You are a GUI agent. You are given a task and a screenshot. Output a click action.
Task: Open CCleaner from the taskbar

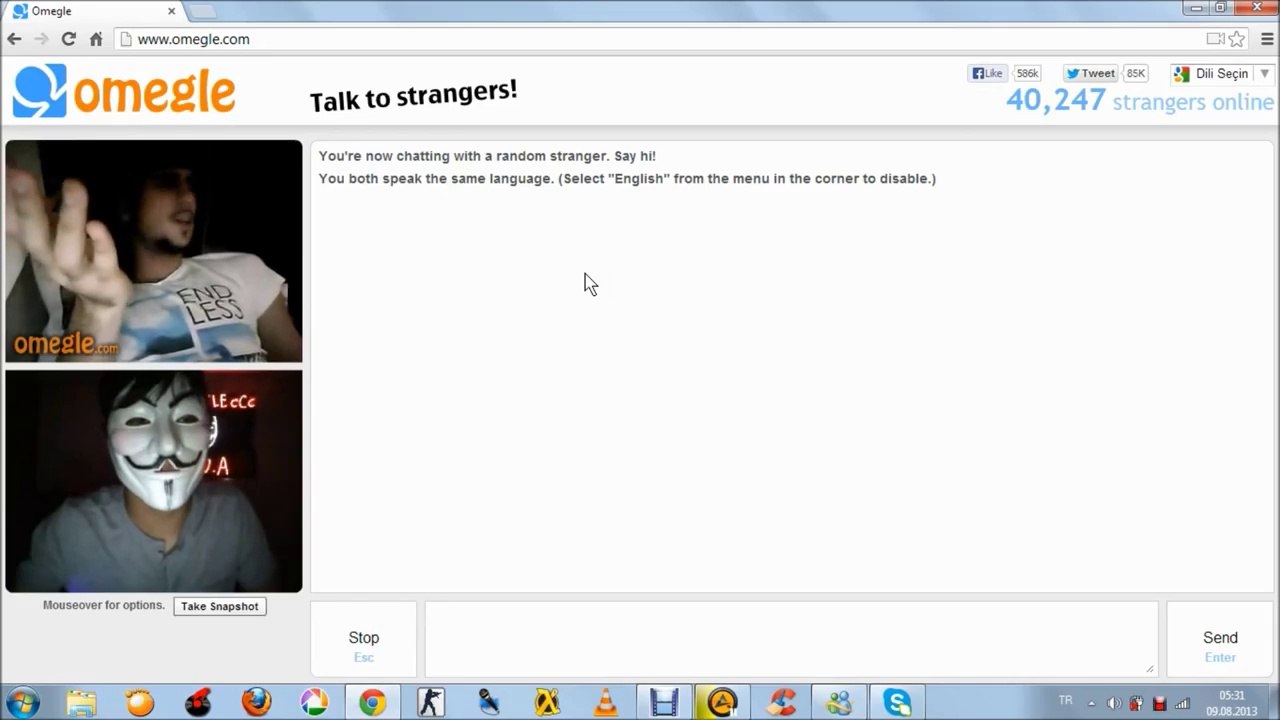pyautogui.click(x=781, y=702)
